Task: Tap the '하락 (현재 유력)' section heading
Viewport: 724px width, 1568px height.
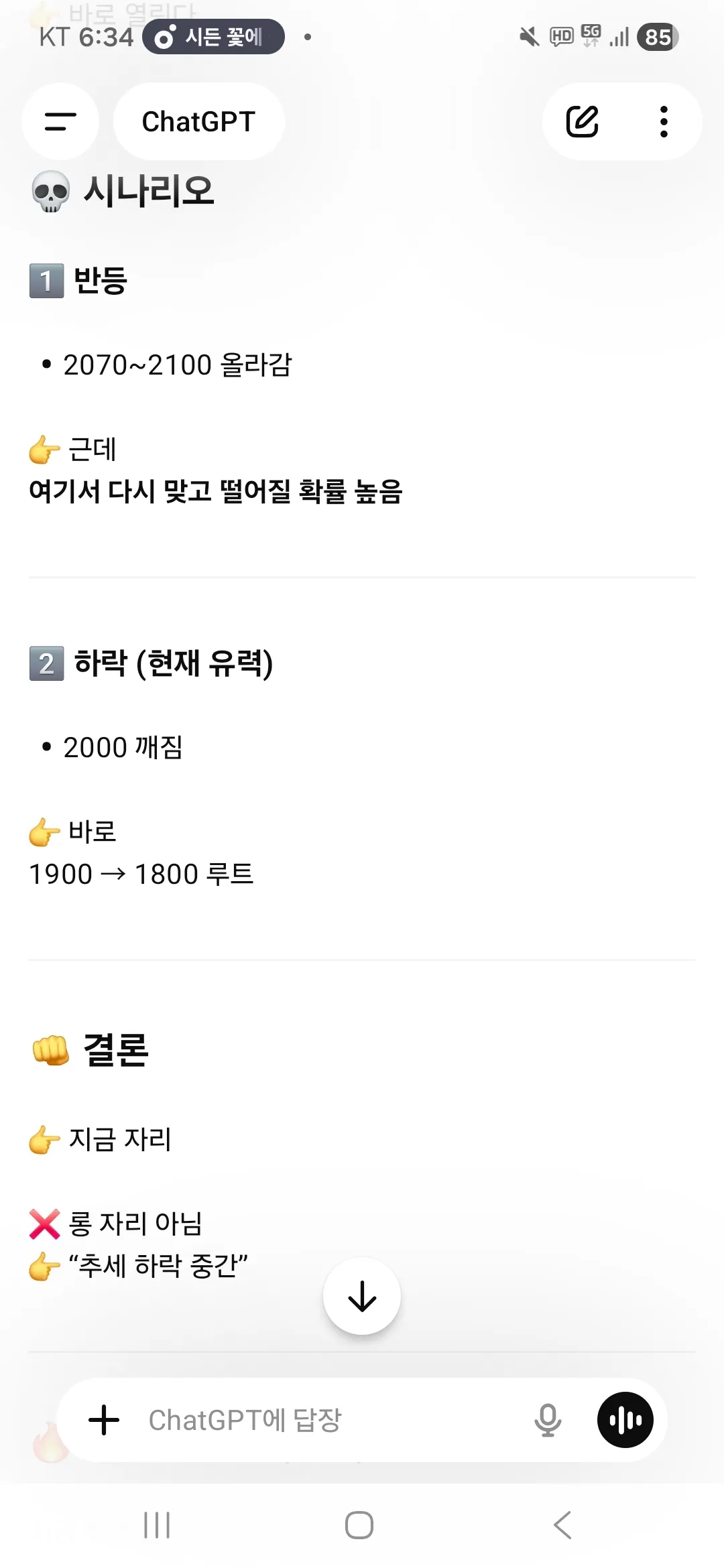Action: point(173,663)
